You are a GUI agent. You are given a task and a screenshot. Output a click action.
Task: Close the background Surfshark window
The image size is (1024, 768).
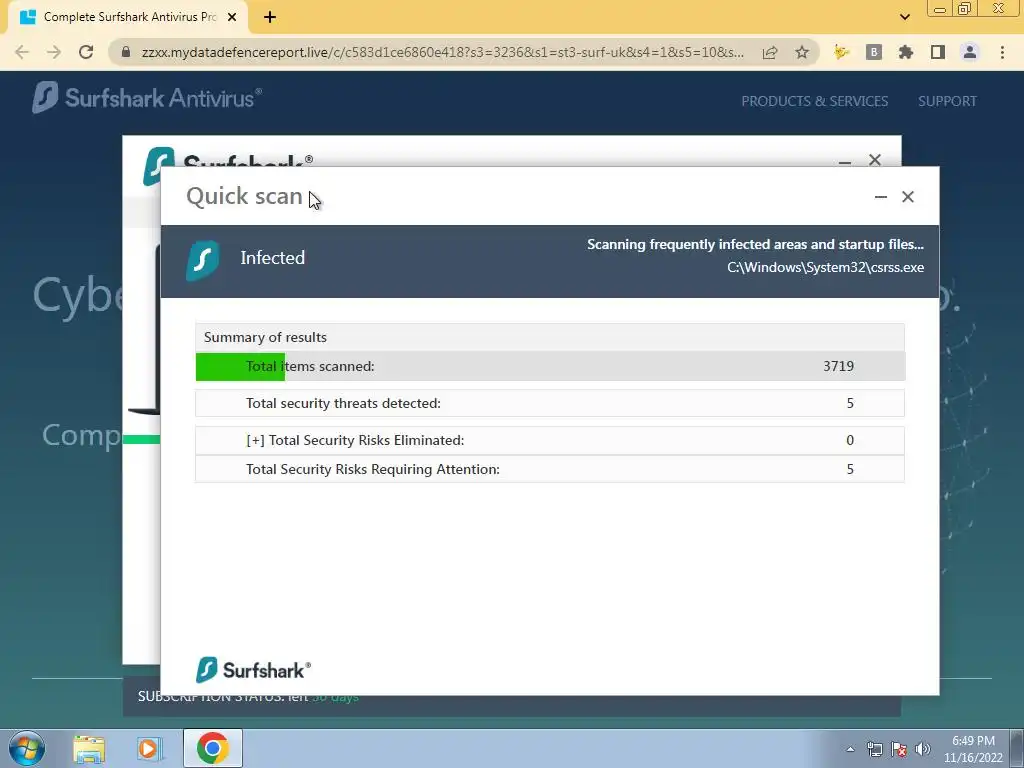(x=875, y=159)
